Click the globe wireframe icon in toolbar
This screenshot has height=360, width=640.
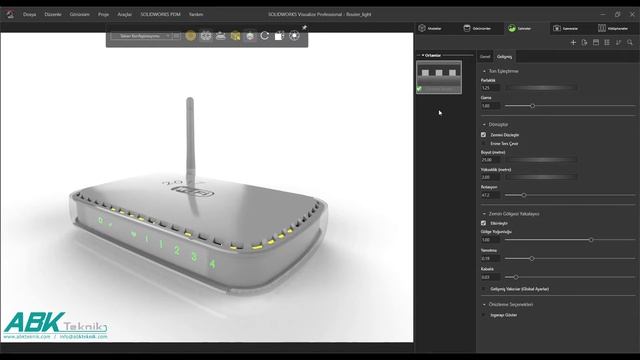pos(206,36)
